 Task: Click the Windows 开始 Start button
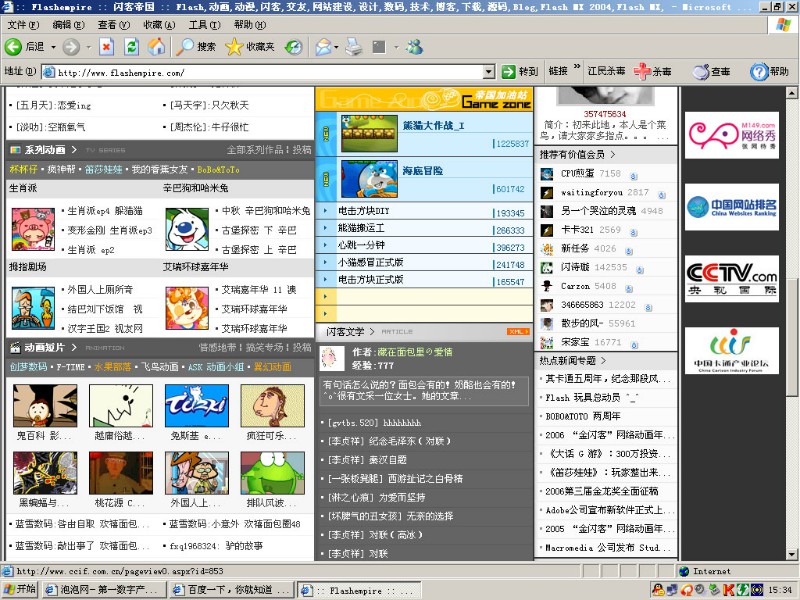click(19, 589)
